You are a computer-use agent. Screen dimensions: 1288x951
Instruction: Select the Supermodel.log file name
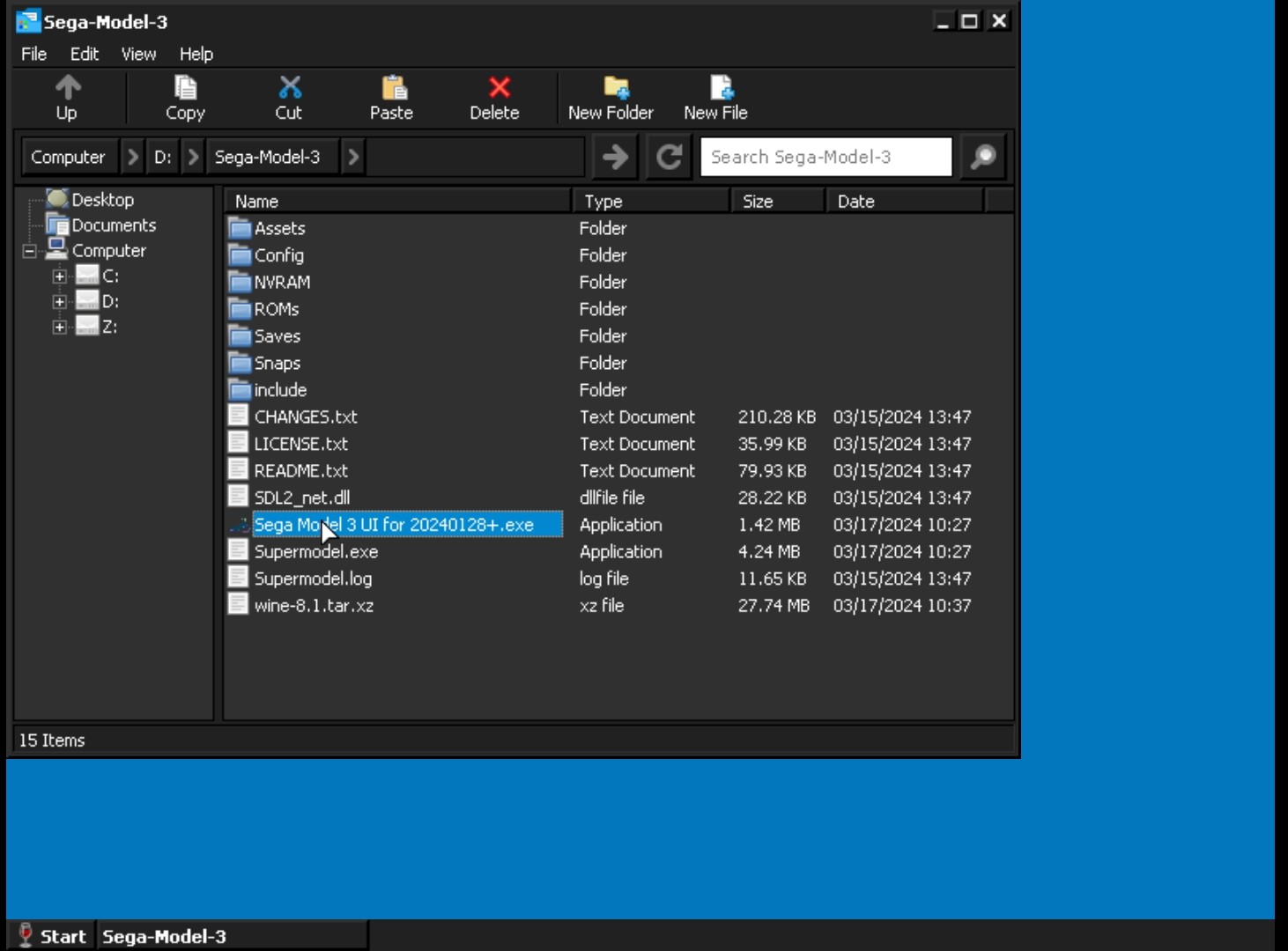[314, 579]
